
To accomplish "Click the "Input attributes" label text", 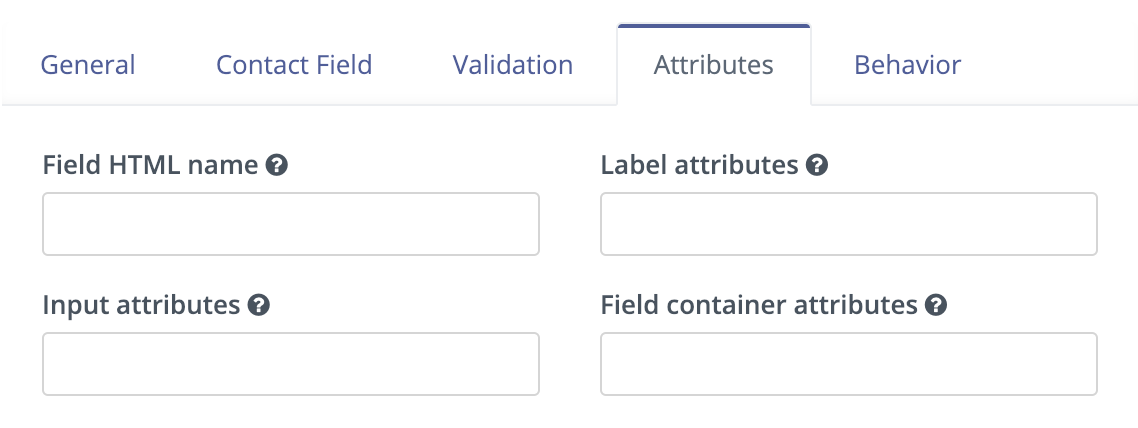I will pos(141,305).
